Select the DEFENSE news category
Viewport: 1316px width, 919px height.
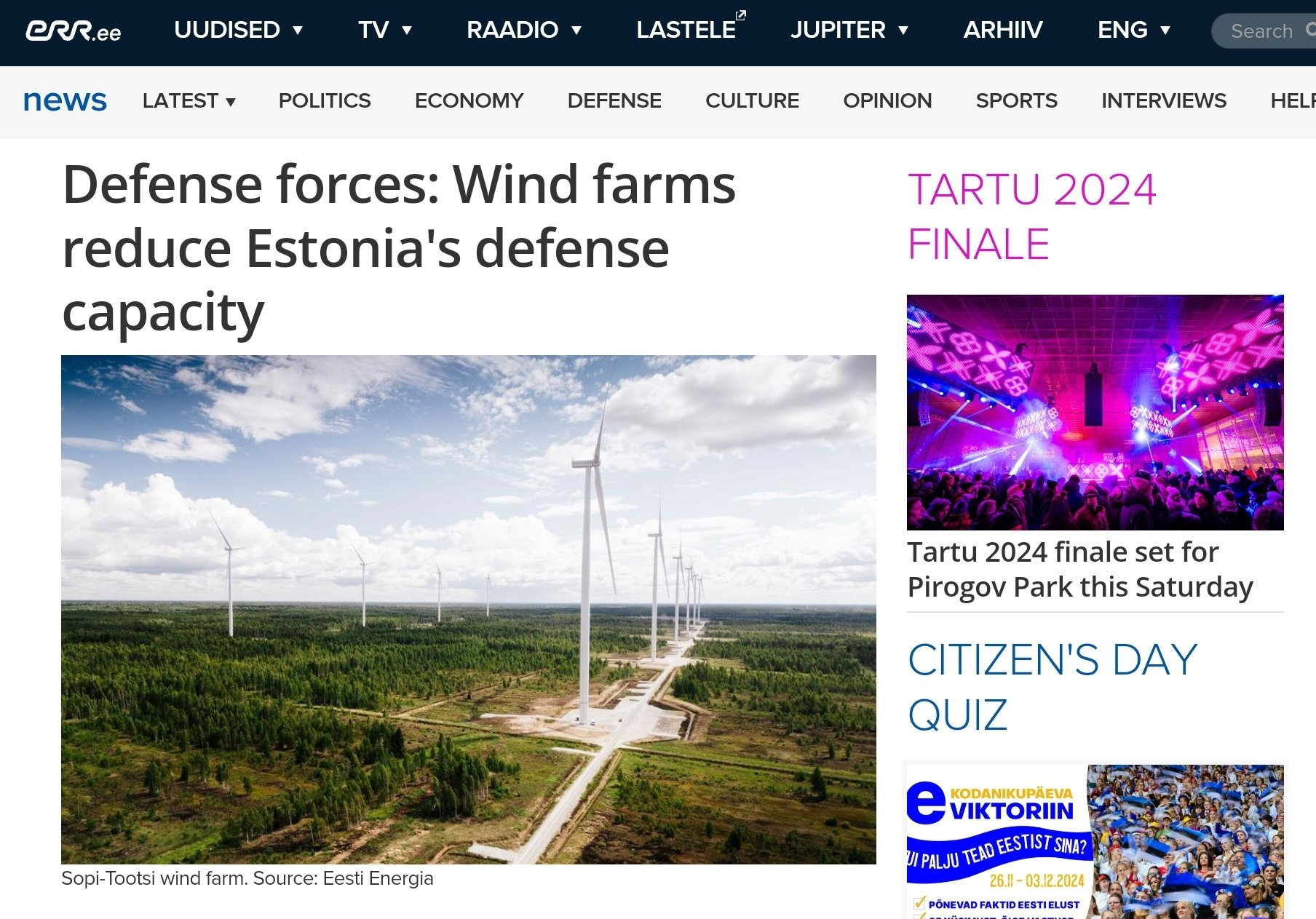614,100
